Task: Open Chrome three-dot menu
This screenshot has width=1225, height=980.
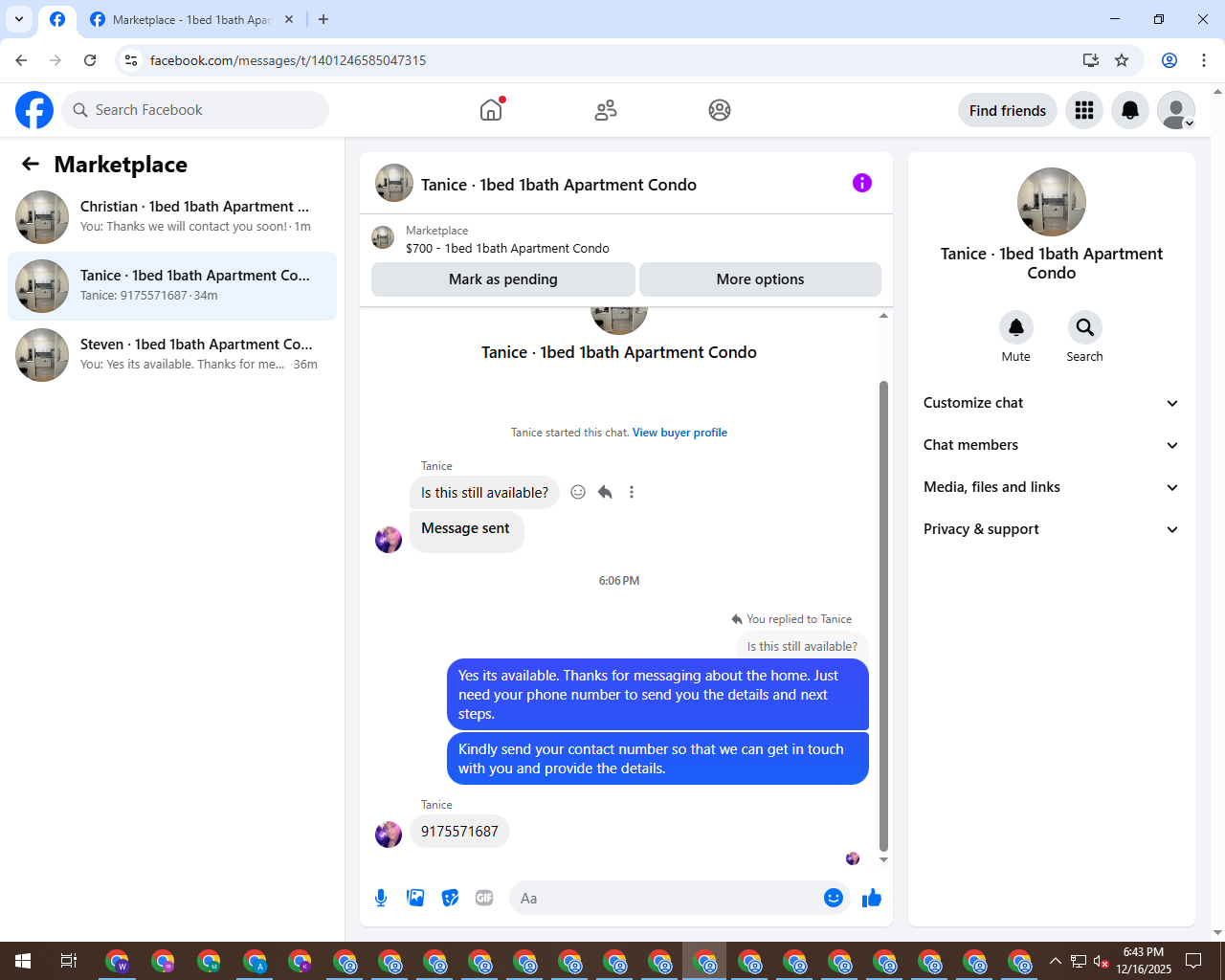Action: coord(1204,60)
